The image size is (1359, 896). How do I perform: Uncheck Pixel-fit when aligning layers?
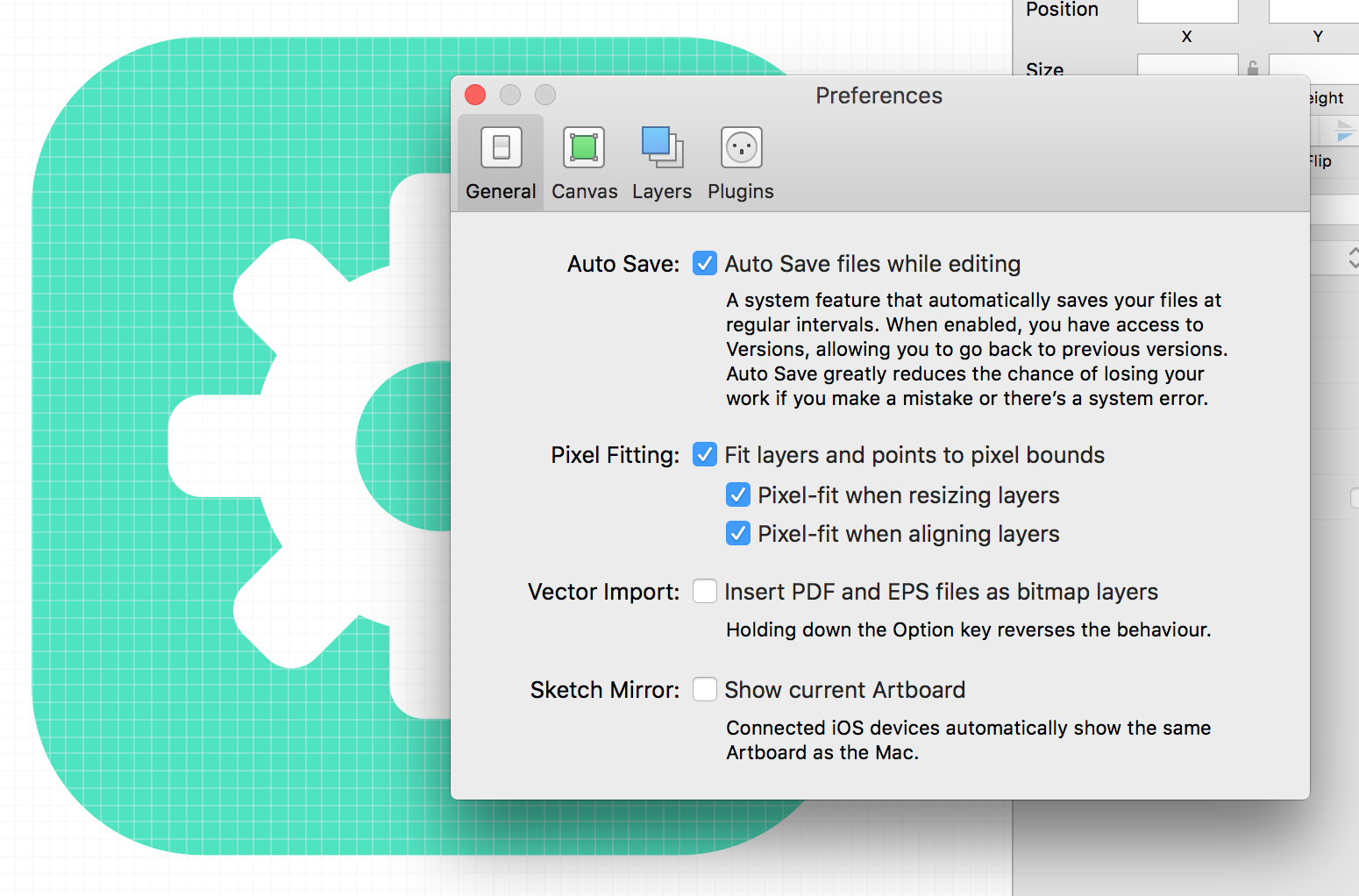(738, 533)
